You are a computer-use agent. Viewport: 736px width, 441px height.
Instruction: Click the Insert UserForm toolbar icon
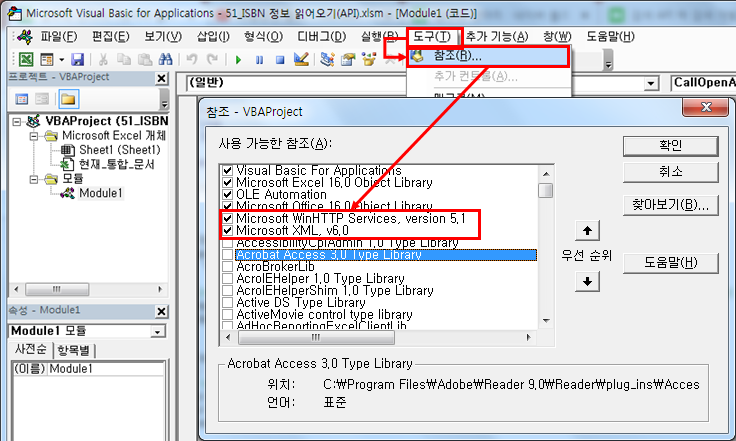pos(47,60)
